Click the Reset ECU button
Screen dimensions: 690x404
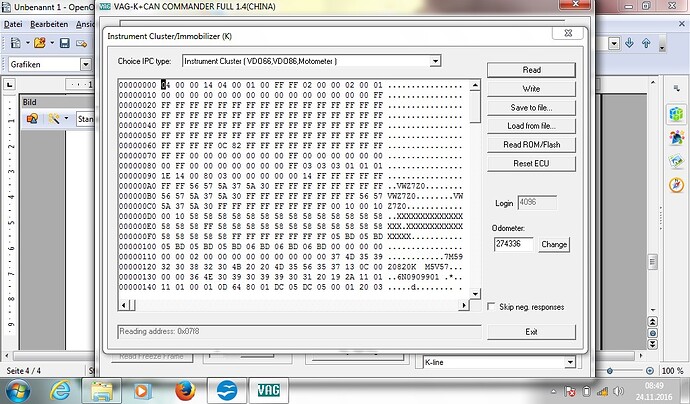click(531, 163)
